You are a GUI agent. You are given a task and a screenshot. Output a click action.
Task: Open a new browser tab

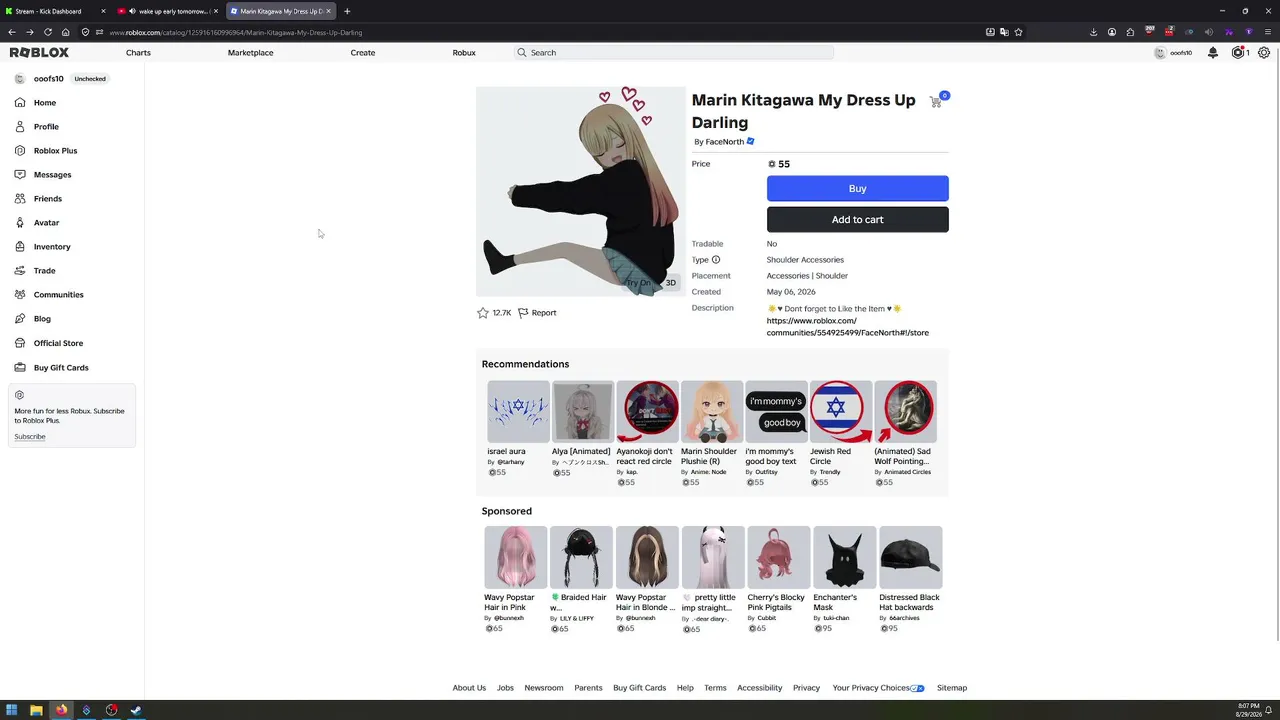pos(347,11)
